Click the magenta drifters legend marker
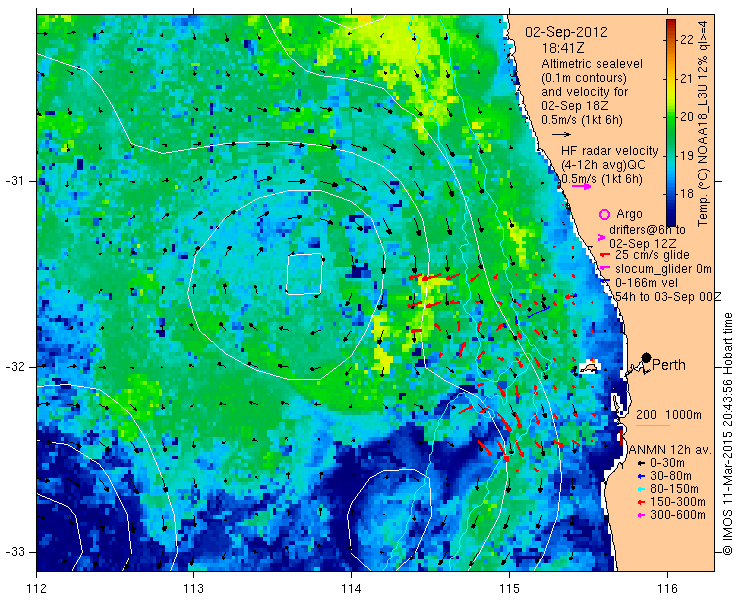740x600 pixels. pos(601,237)
